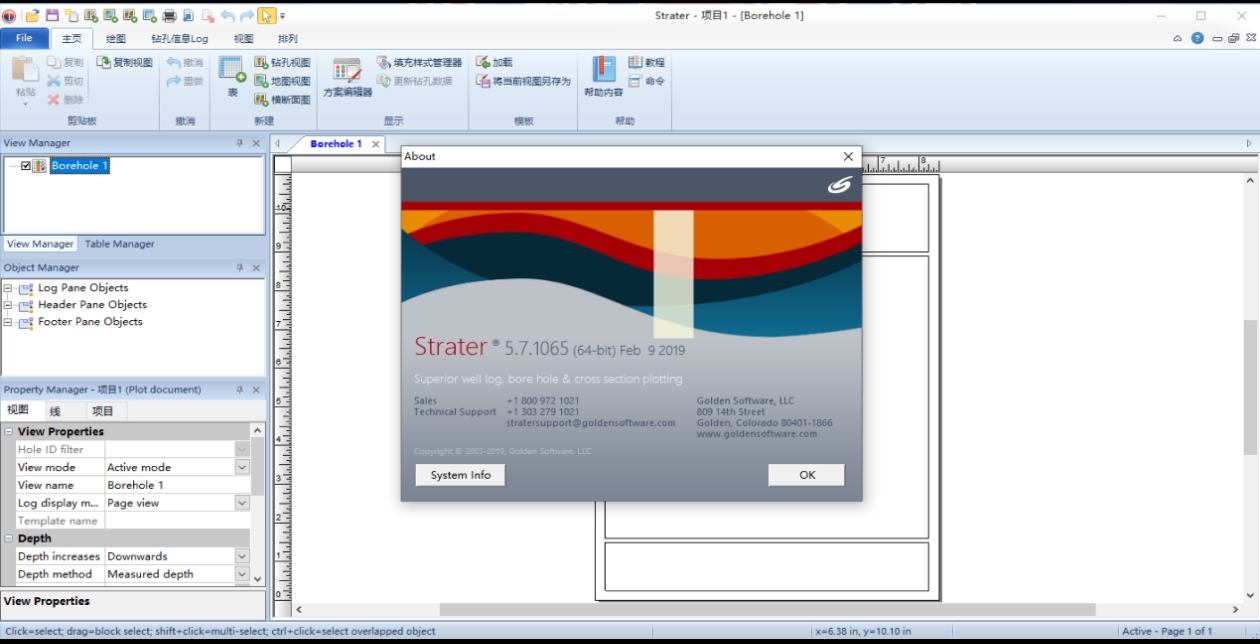Close the About dialog with X
Screen dimensions: 1260x644
tap(848, 156)
